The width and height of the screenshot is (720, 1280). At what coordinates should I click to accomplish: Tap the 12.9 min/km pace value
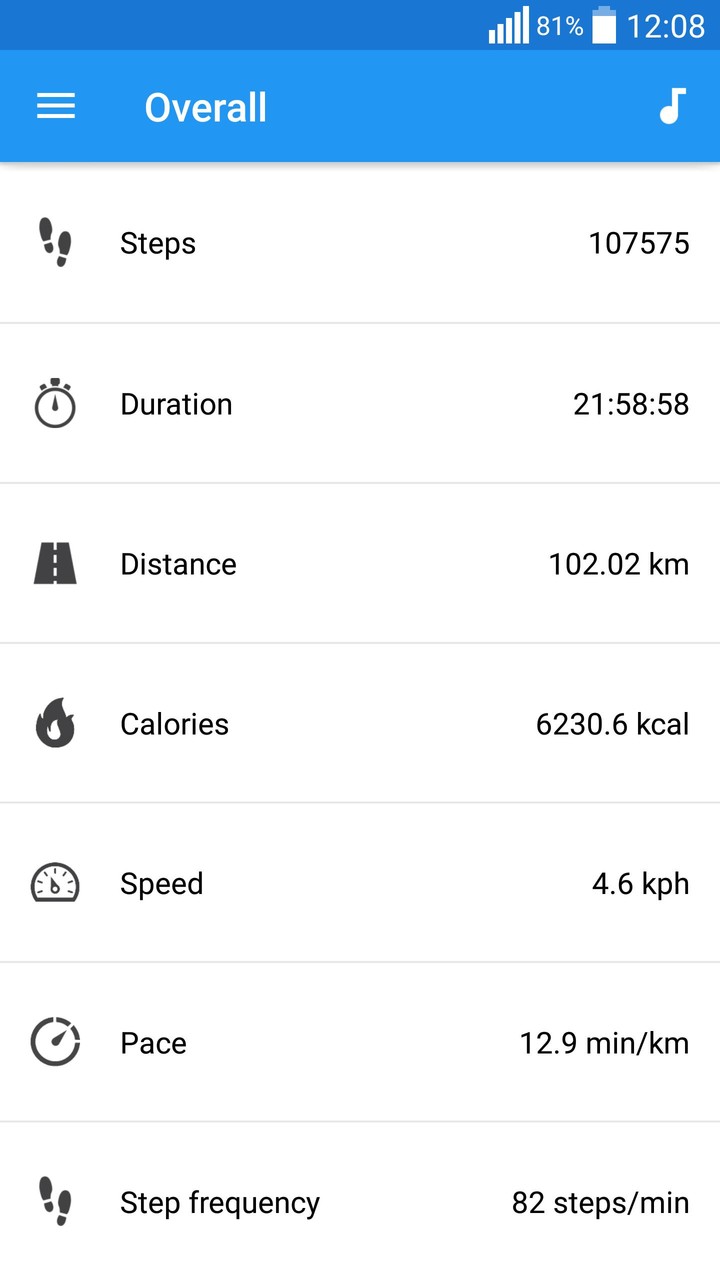604,1043
